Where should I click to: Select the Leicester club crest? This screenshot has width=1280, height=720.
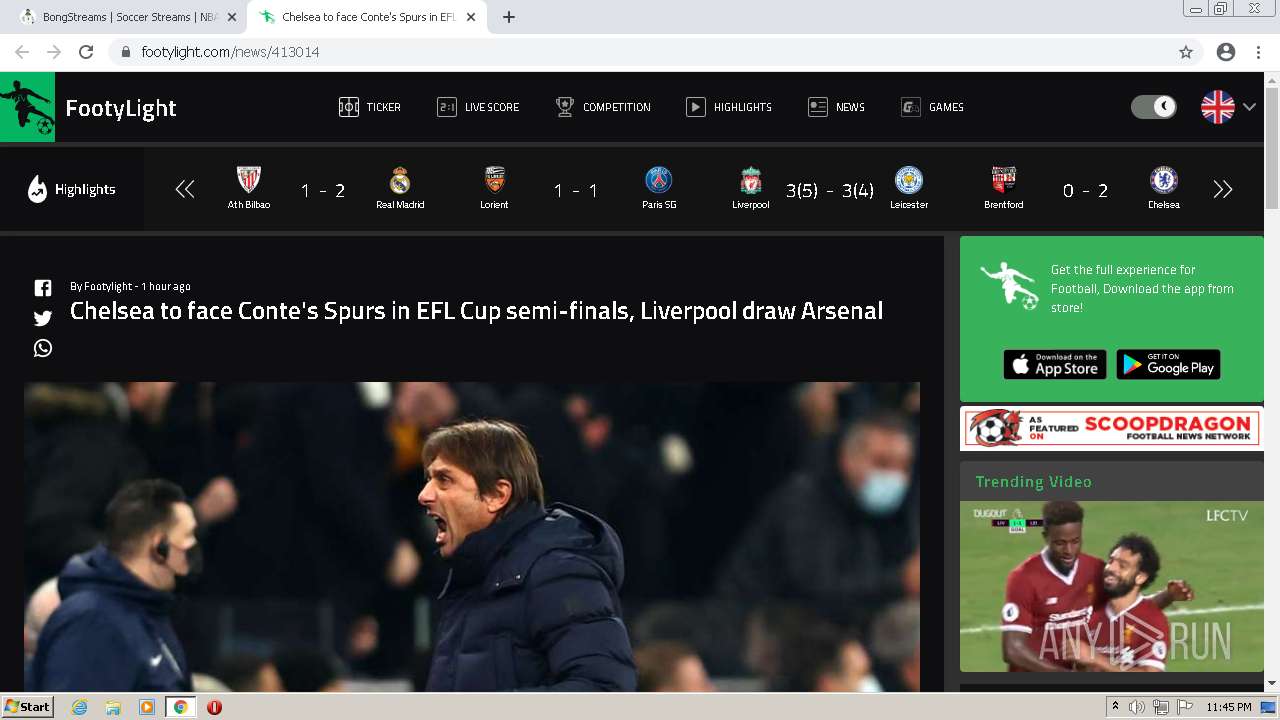tap(908, 180)
